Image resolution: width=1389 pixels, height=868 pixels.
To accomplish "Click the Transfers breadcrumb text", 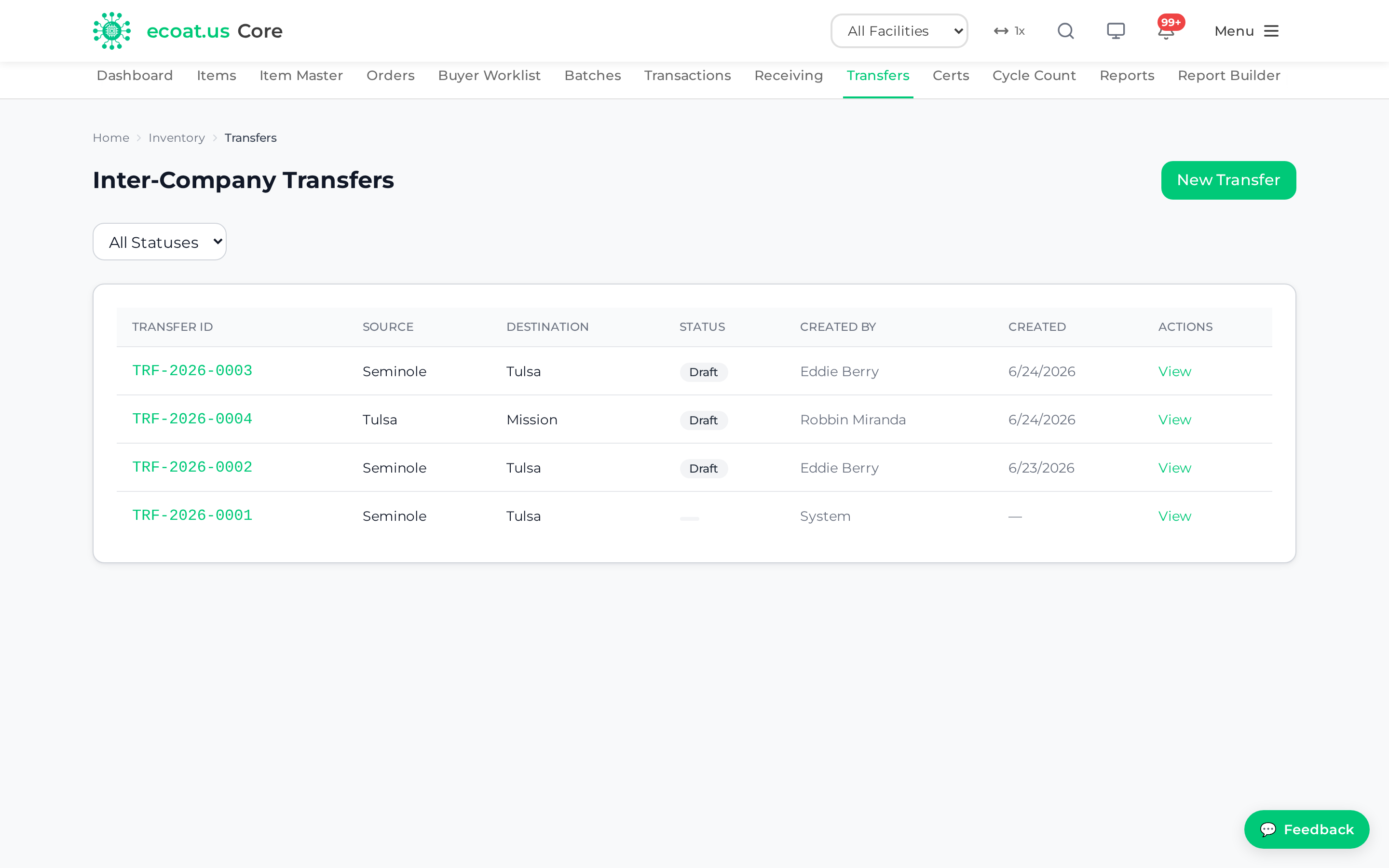I will click(x=250, y=138).
